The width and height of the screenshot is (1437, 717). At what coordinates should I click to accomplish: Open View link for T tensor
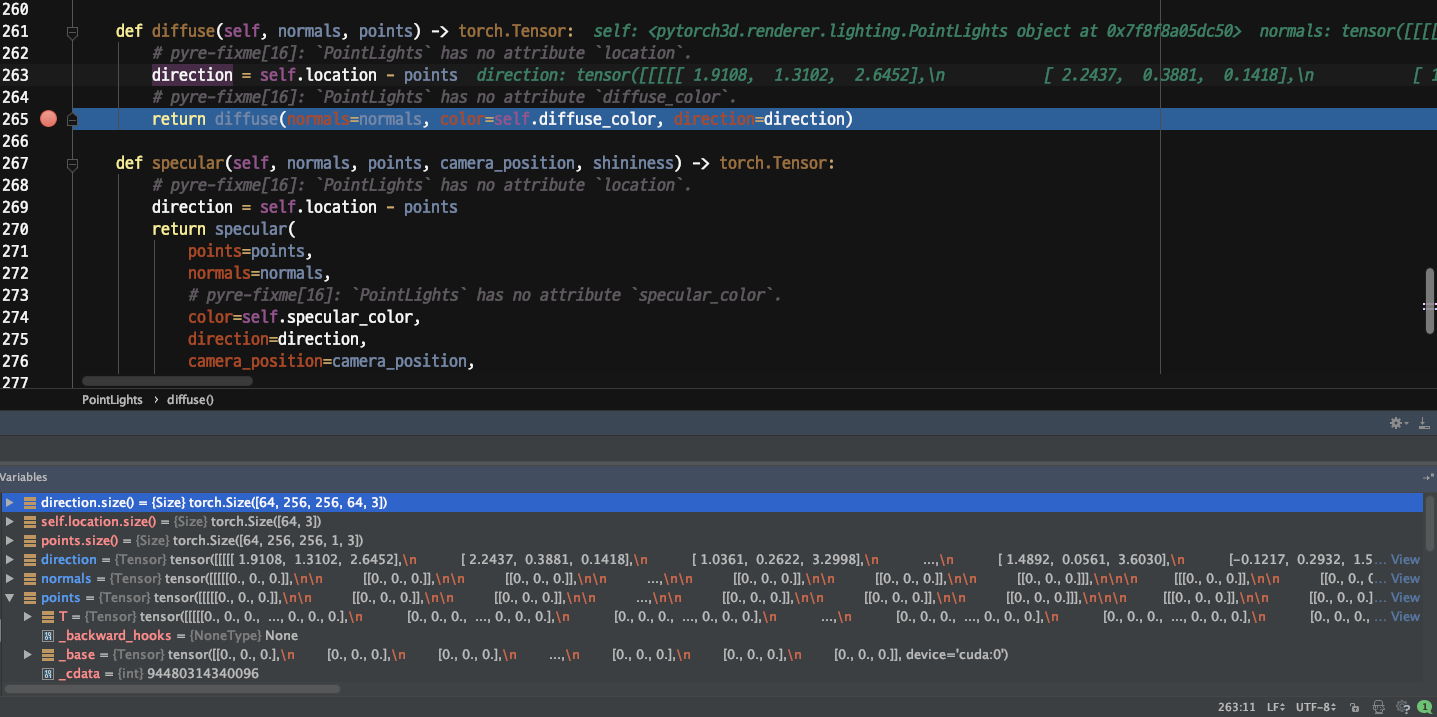coord(1405,616)
